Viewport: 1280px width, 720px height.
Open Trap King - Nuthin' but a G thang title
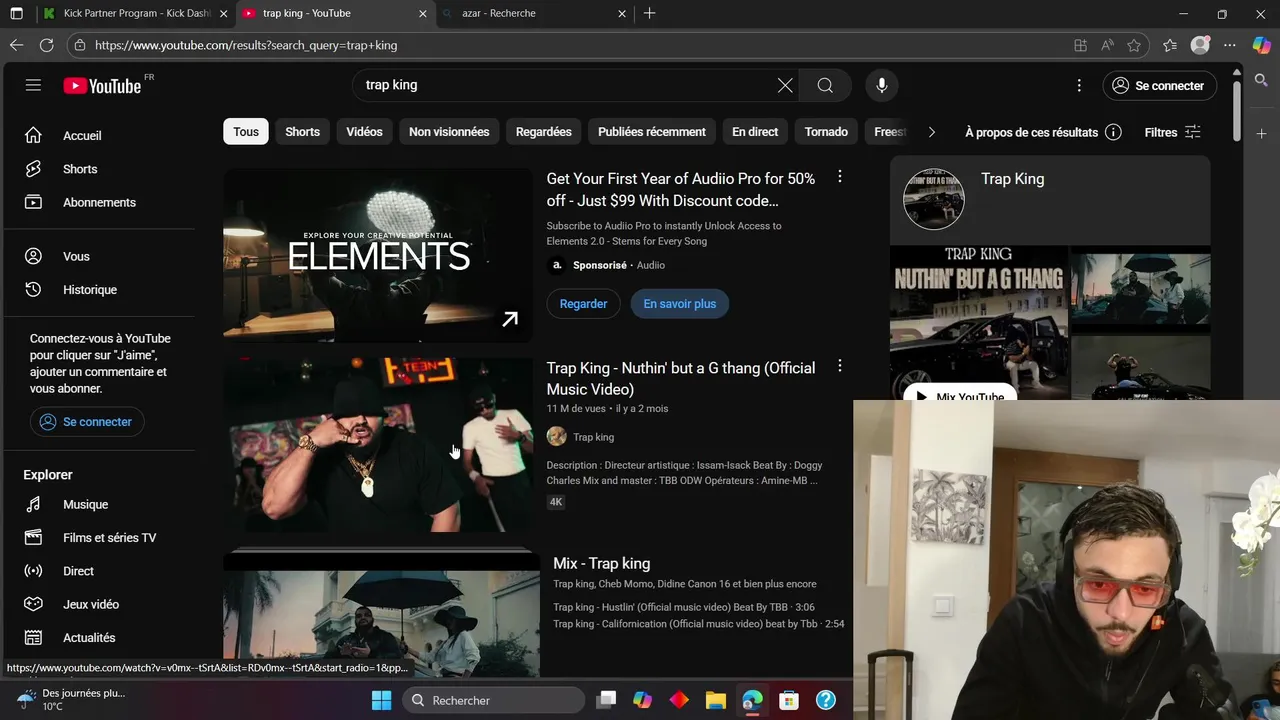tap(681, 378)
